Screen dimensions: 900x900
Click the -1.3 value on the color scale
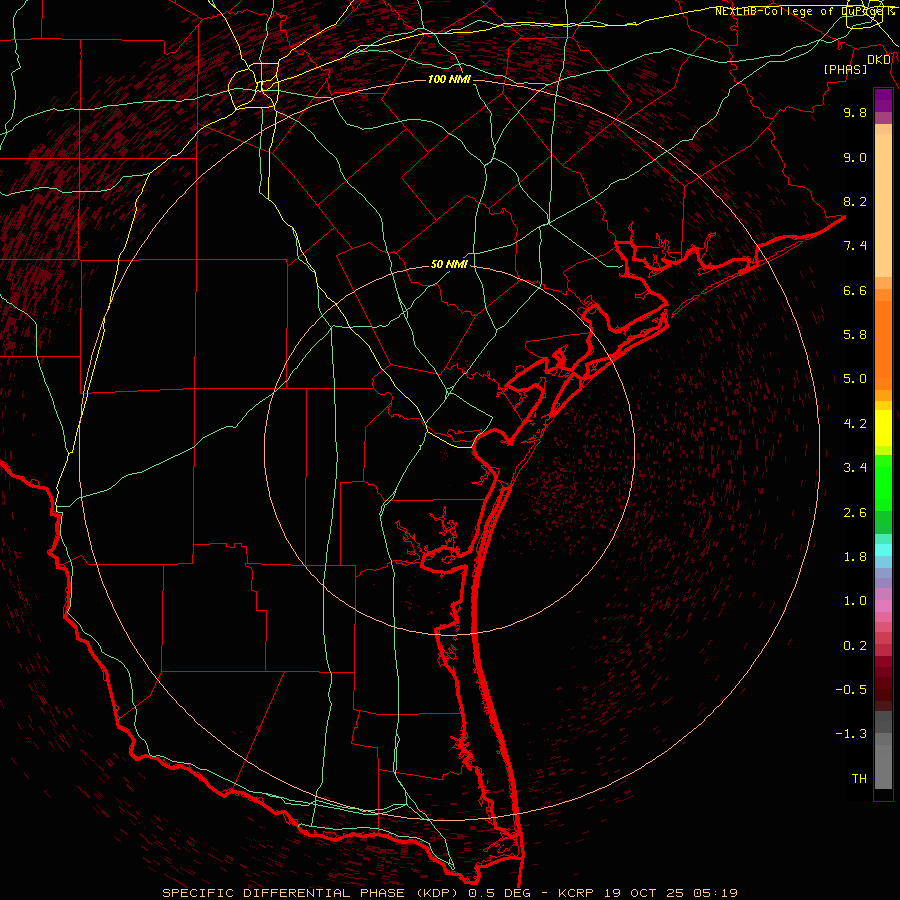(x=851, y=734)
